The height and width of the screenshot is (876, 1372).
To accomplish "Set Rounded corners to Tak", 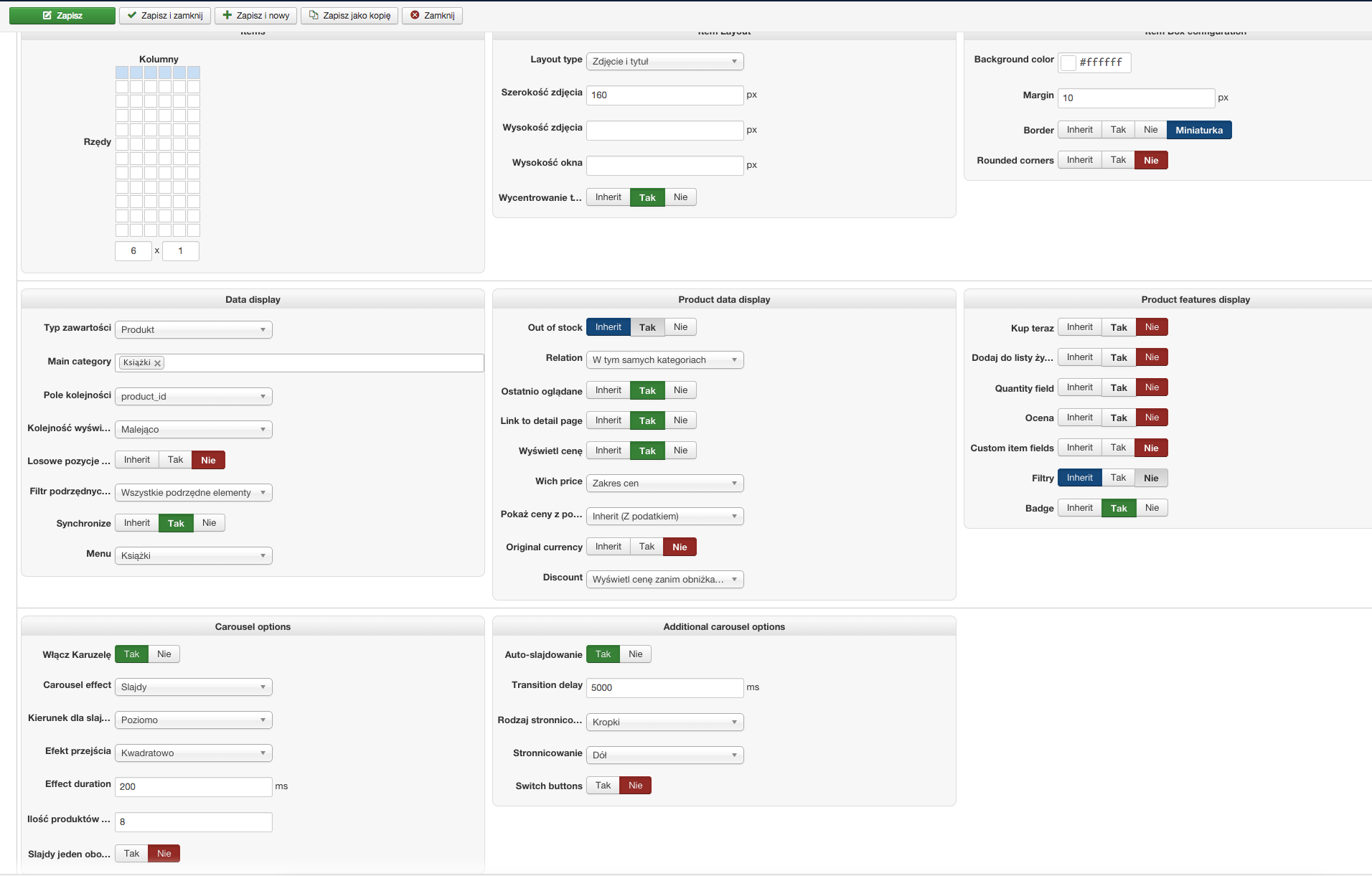I will pyautogui.click(x=1118, y=160).
